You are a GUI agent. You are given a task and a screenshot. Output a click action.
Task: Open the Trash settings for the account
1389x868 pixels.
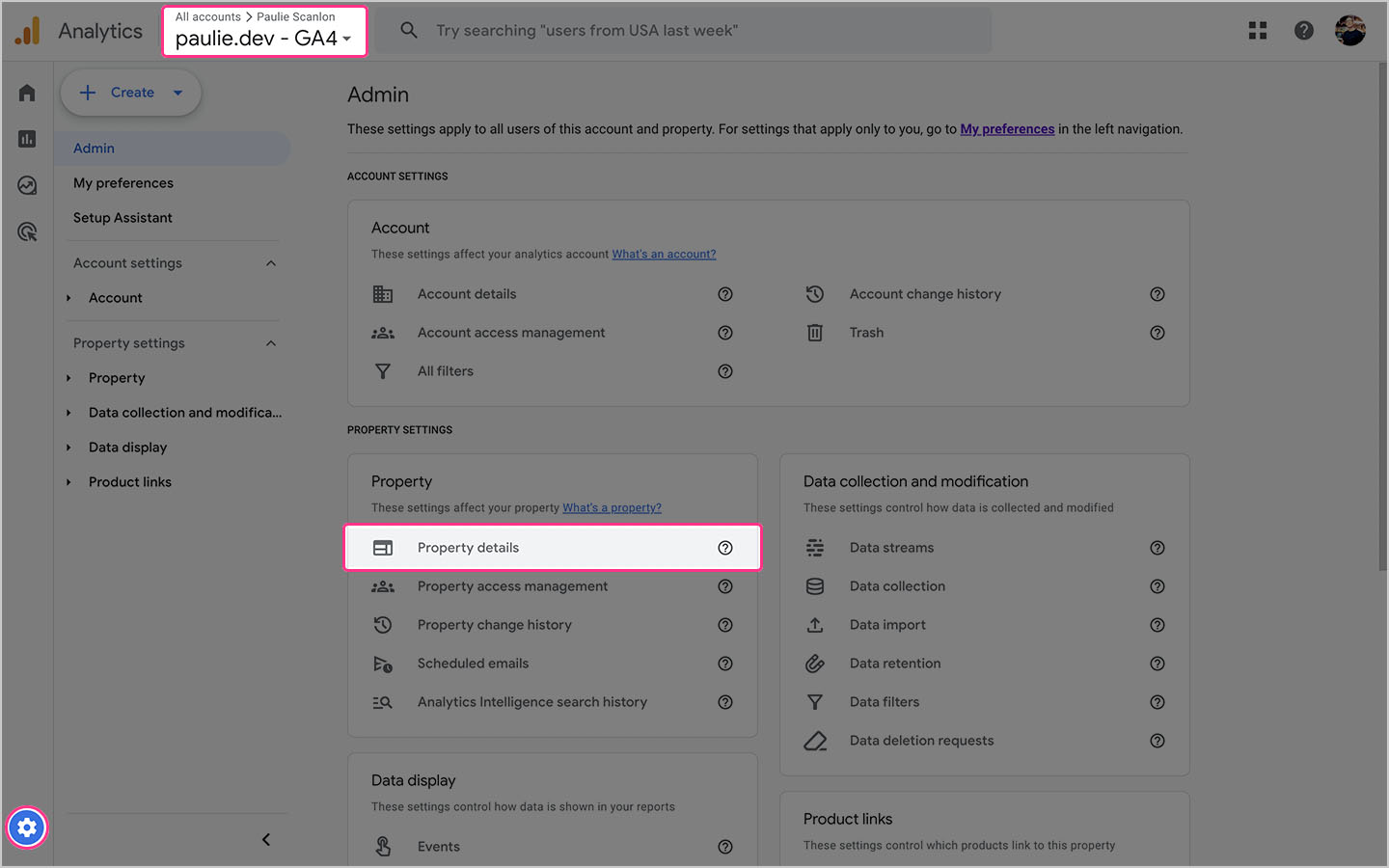[865, 332]
